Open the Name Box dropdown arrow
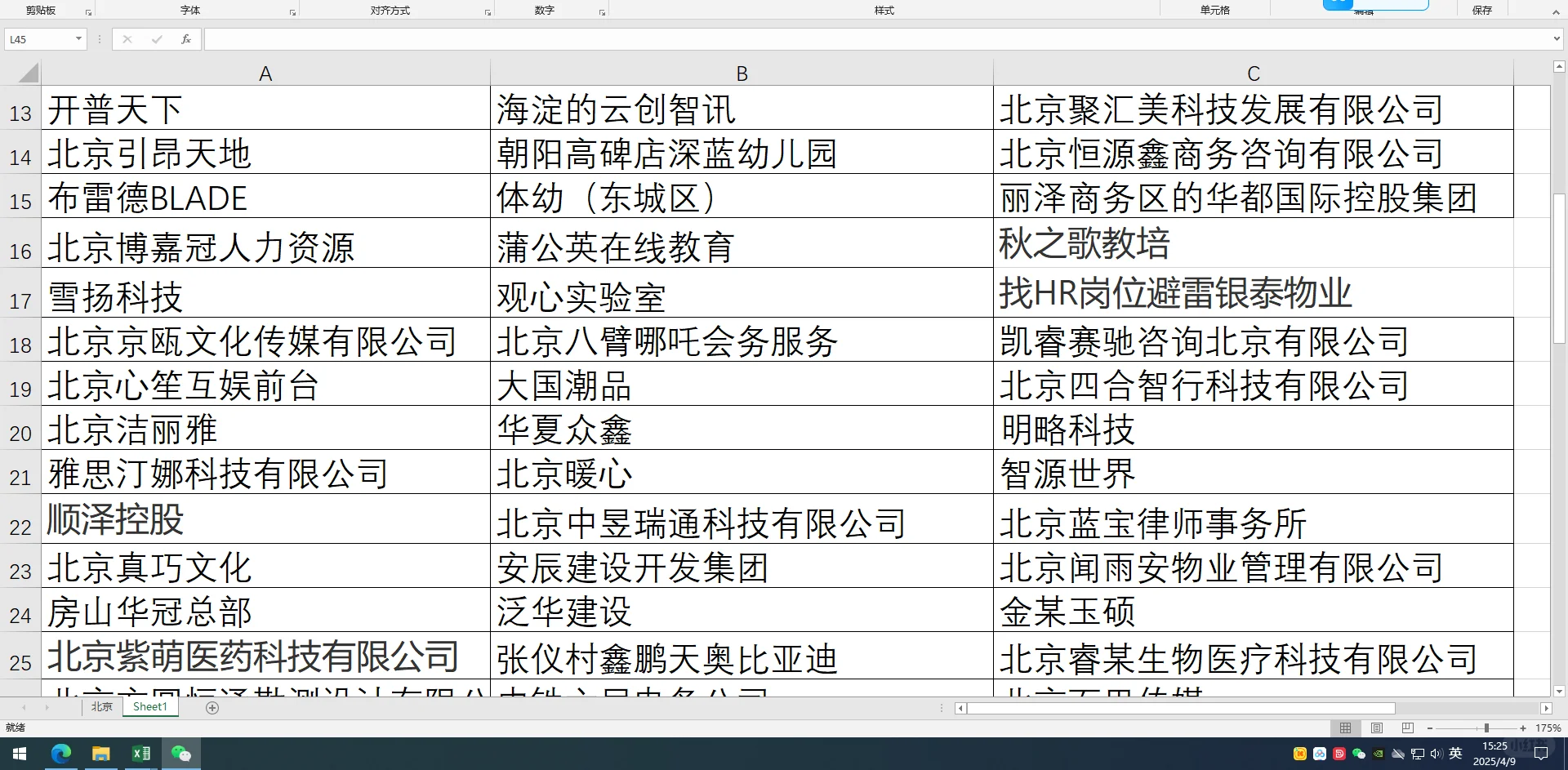Viewport: 1568px width, 770px height. (78, 39)
